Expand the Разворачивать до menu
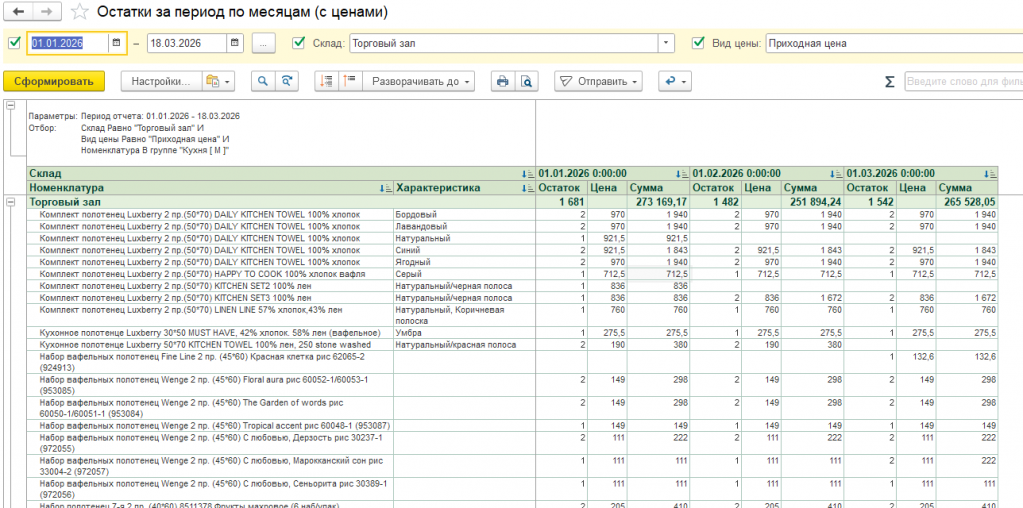 click(417, 81)
